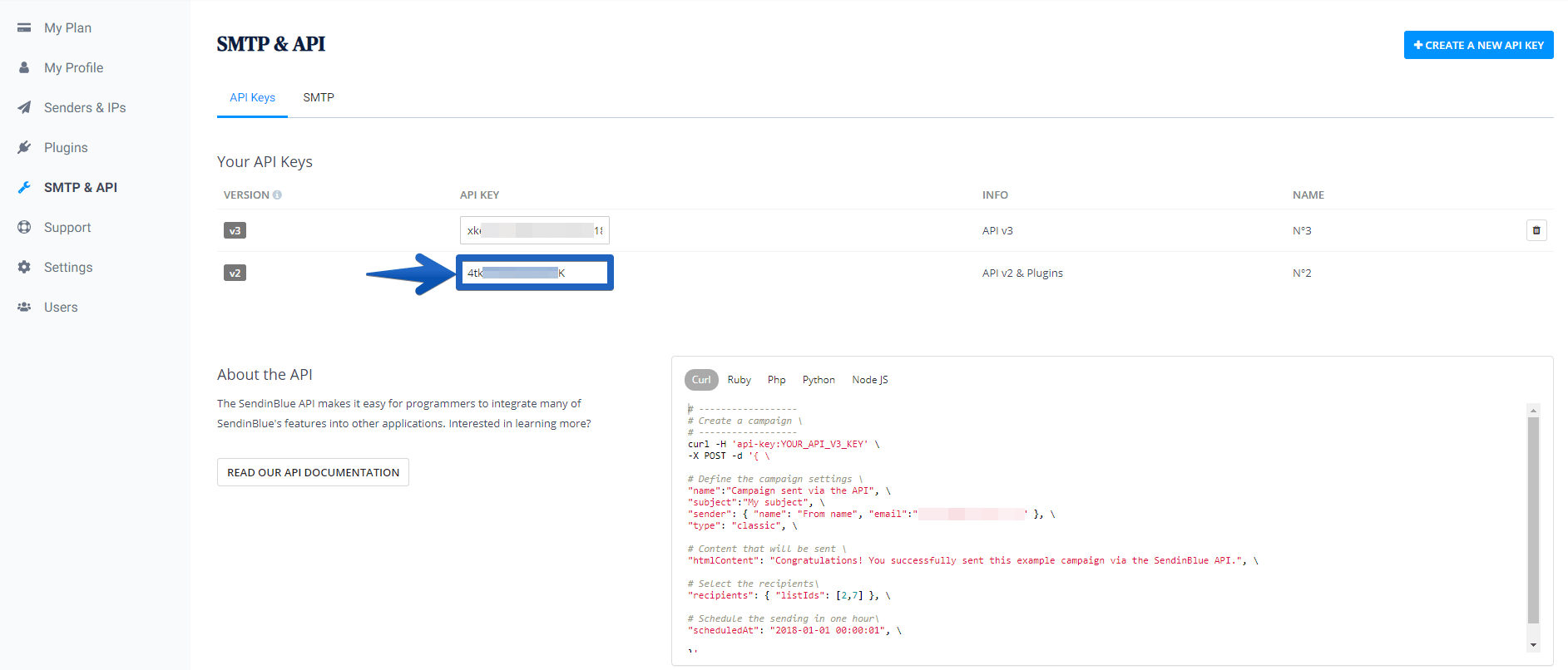The width and height of the screenshot is (1568, 670).
Task: Switch to the API Keys tab
Action: (x=252, y=97)
